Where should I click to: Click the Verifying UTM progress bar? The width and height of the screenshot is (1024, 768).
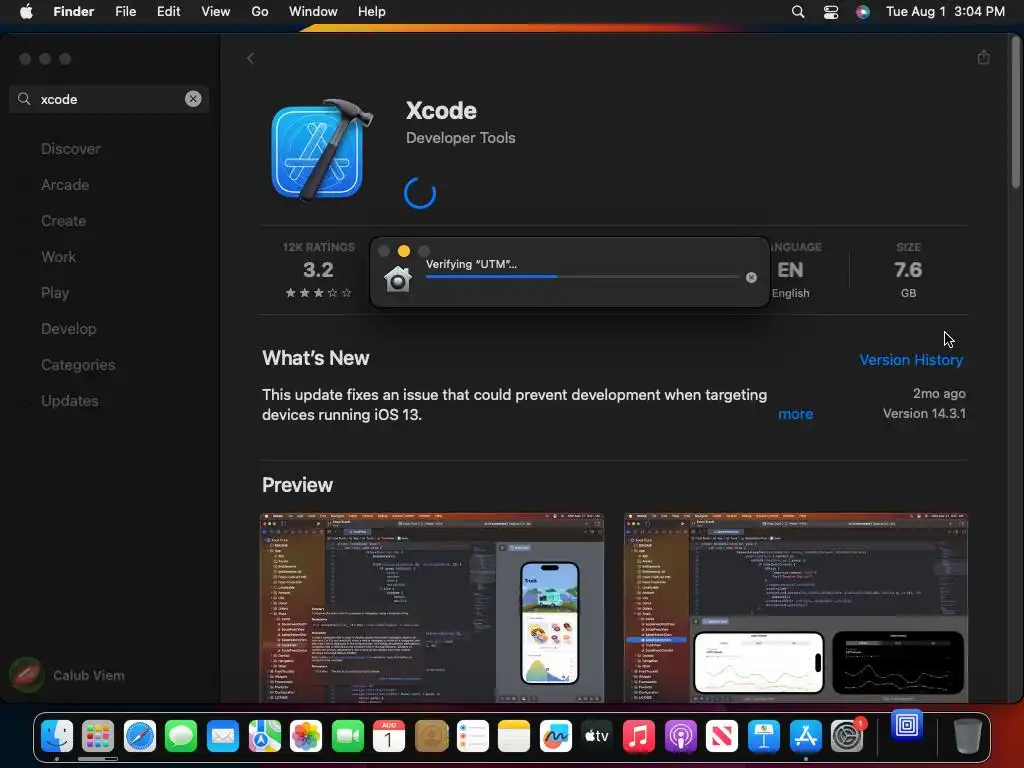(x=583, y=276)
